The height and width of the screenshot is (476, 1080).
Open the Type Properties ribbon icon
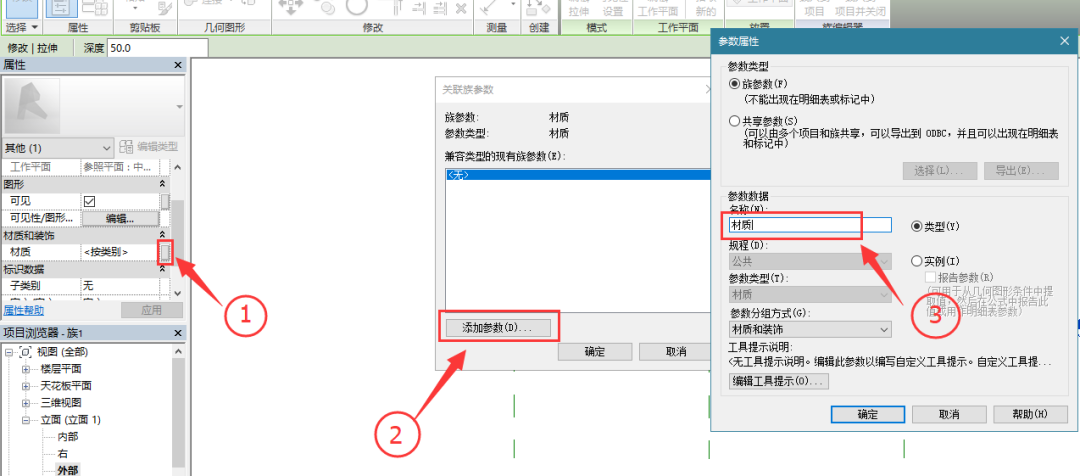[x=94, y=8]
